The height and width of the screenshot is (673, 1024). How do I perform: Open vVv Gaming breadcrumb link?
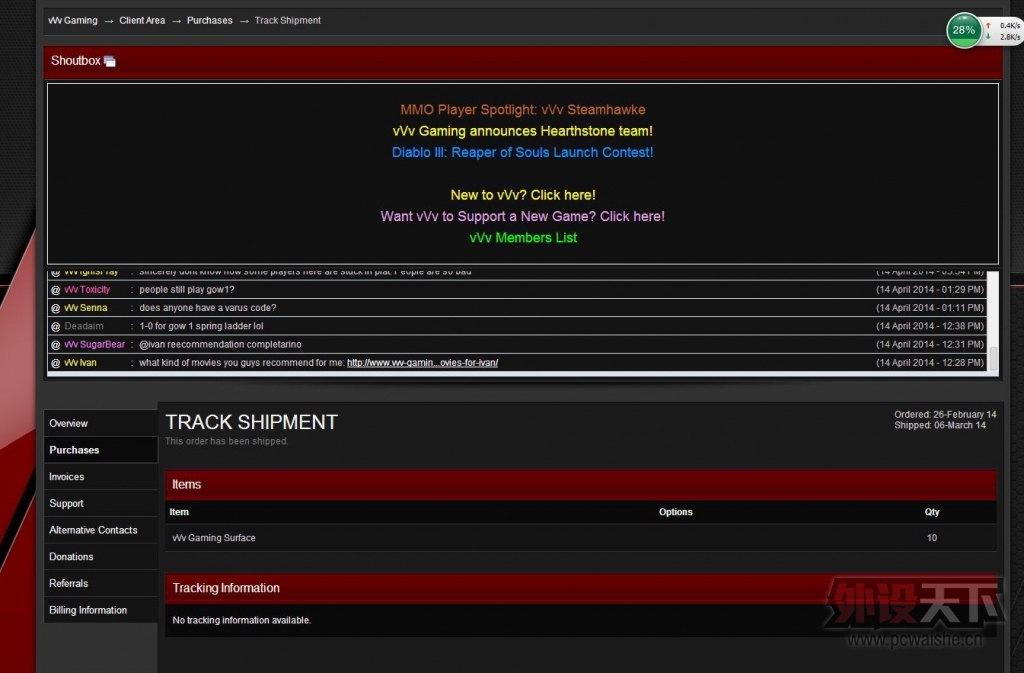[72, 20]
